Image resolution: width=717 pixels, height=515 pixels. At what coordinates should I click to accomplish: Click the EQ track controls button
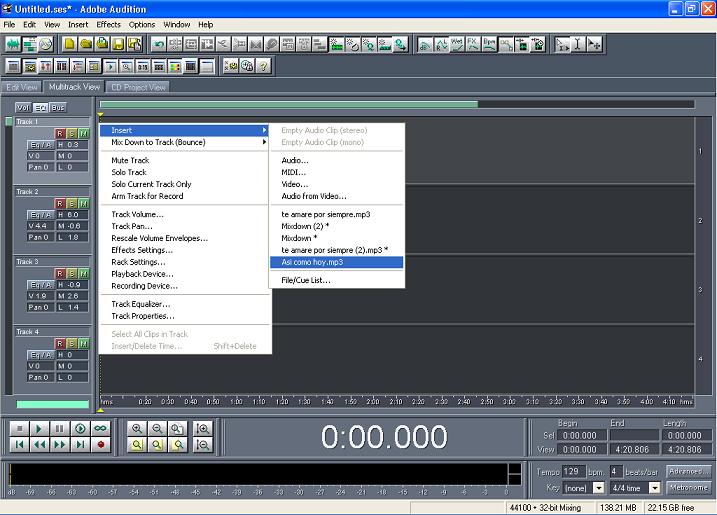tap(41, 107)
